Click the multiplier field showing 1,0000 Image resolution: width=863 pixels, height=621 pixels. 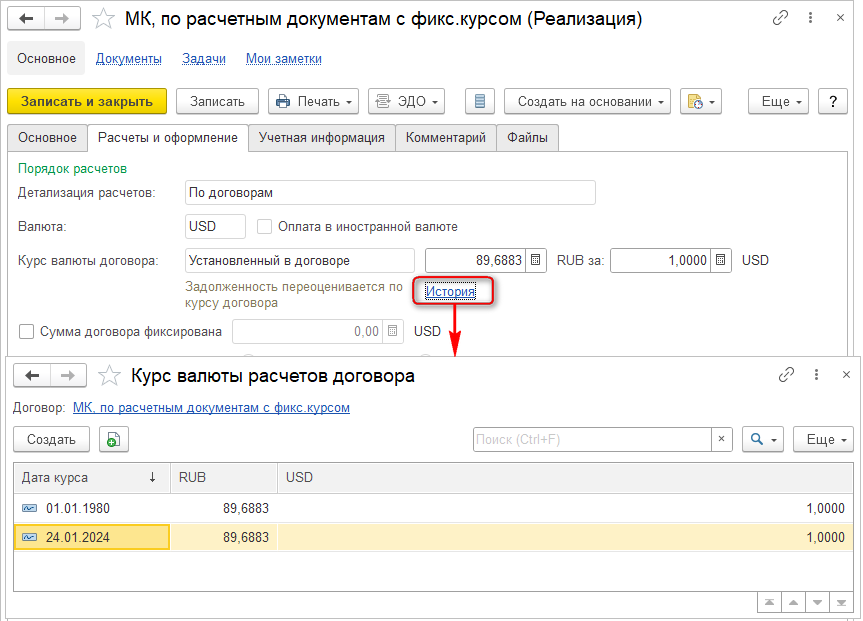661,260
